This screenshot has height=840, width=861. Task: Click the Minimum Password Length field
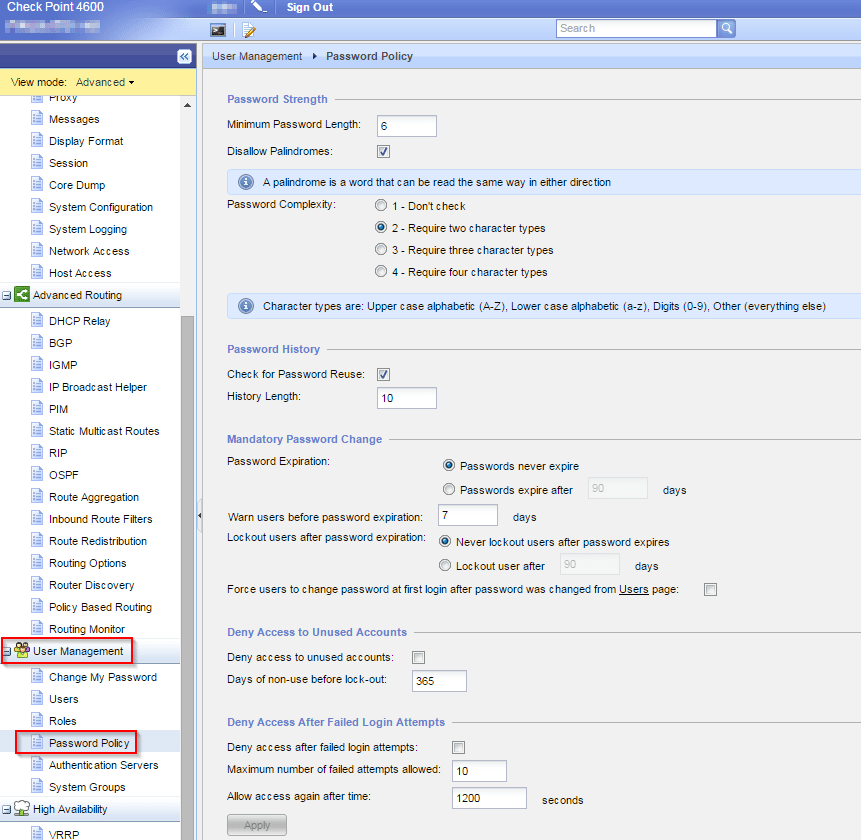coord(406,125)
